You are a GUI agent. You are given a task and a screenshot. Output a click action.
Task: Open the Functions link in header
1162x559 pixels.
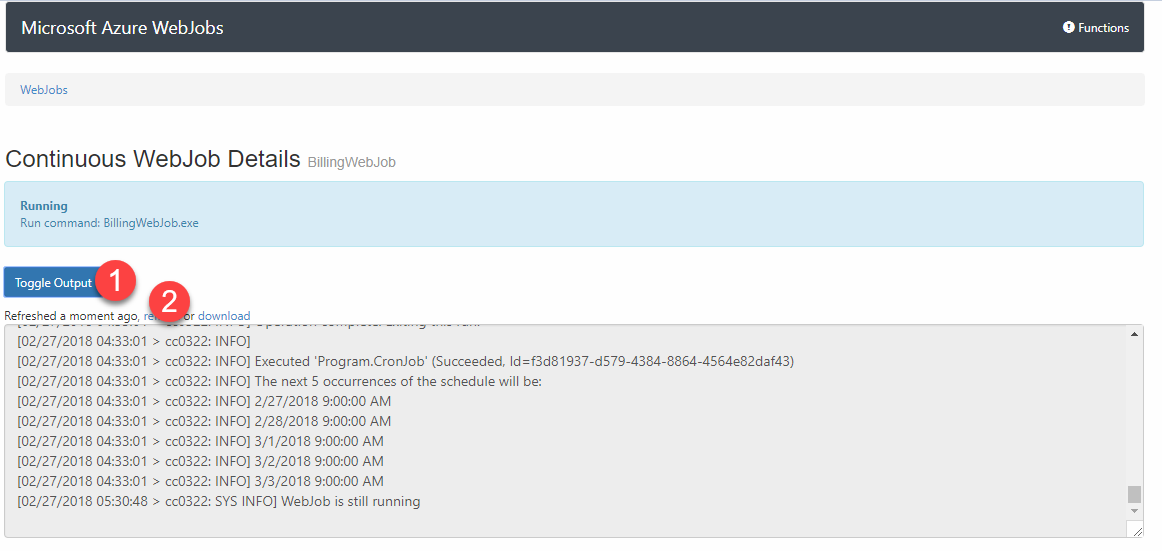pos(1103,28)
